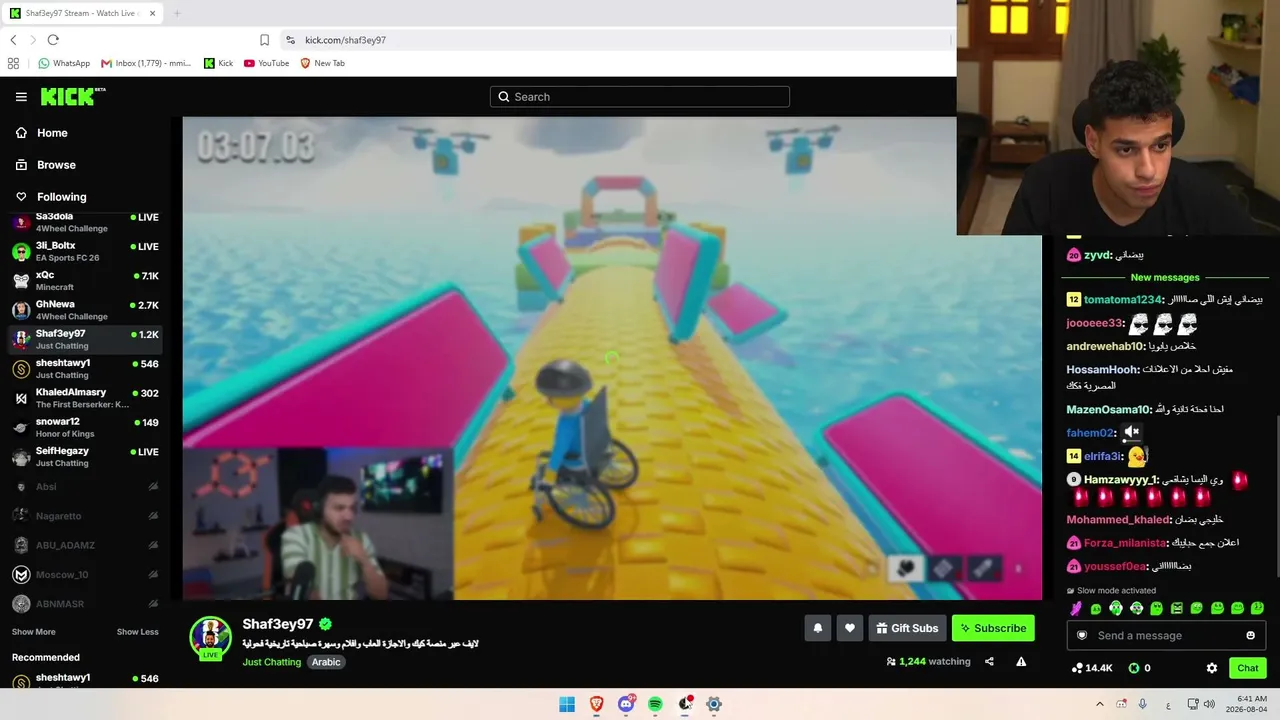
Task: Click the Kick search field
Action: pyautogui.click(x=640, y=97)
